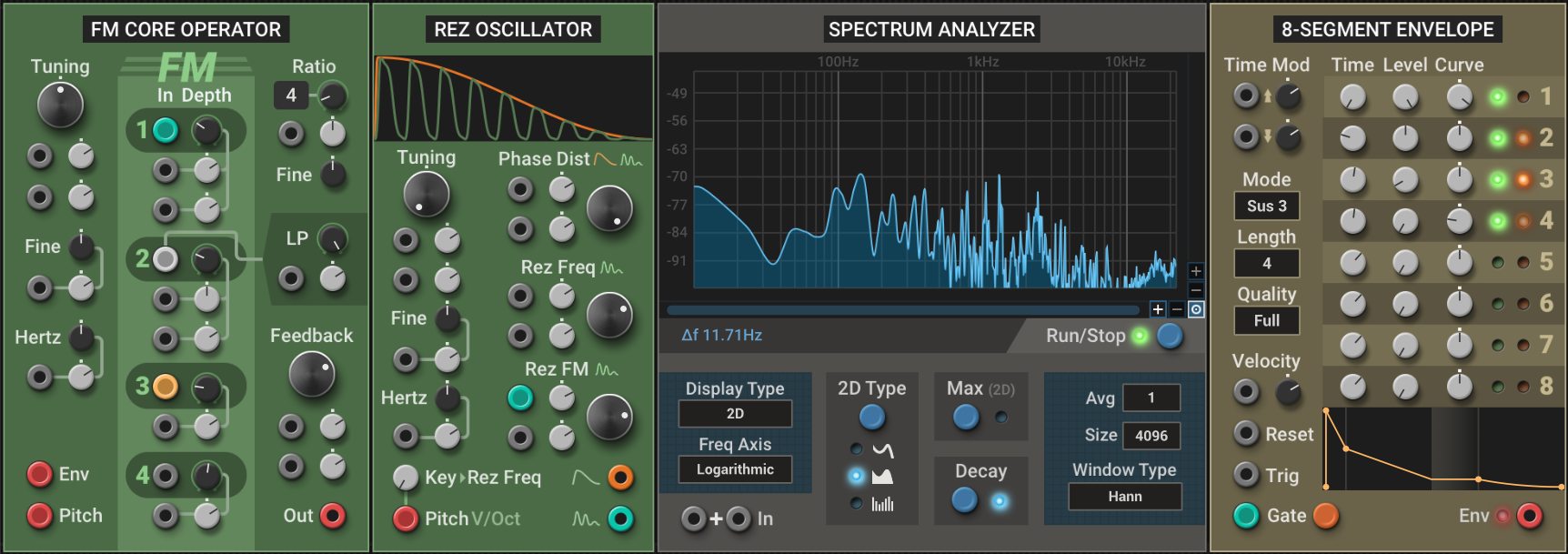
Task: Click the spectrum analyzer horizontal scroll bar
Action: pyautogui.click(x=900, y=310)
